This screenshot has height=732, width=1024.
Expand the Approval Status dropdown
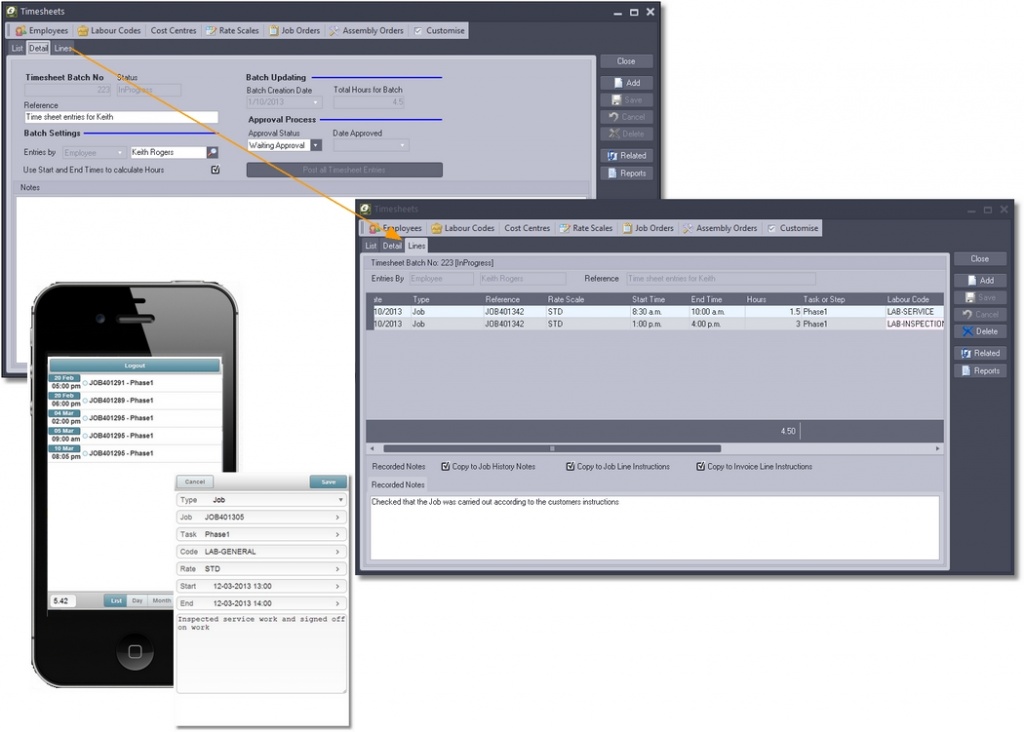coord(316,146)
